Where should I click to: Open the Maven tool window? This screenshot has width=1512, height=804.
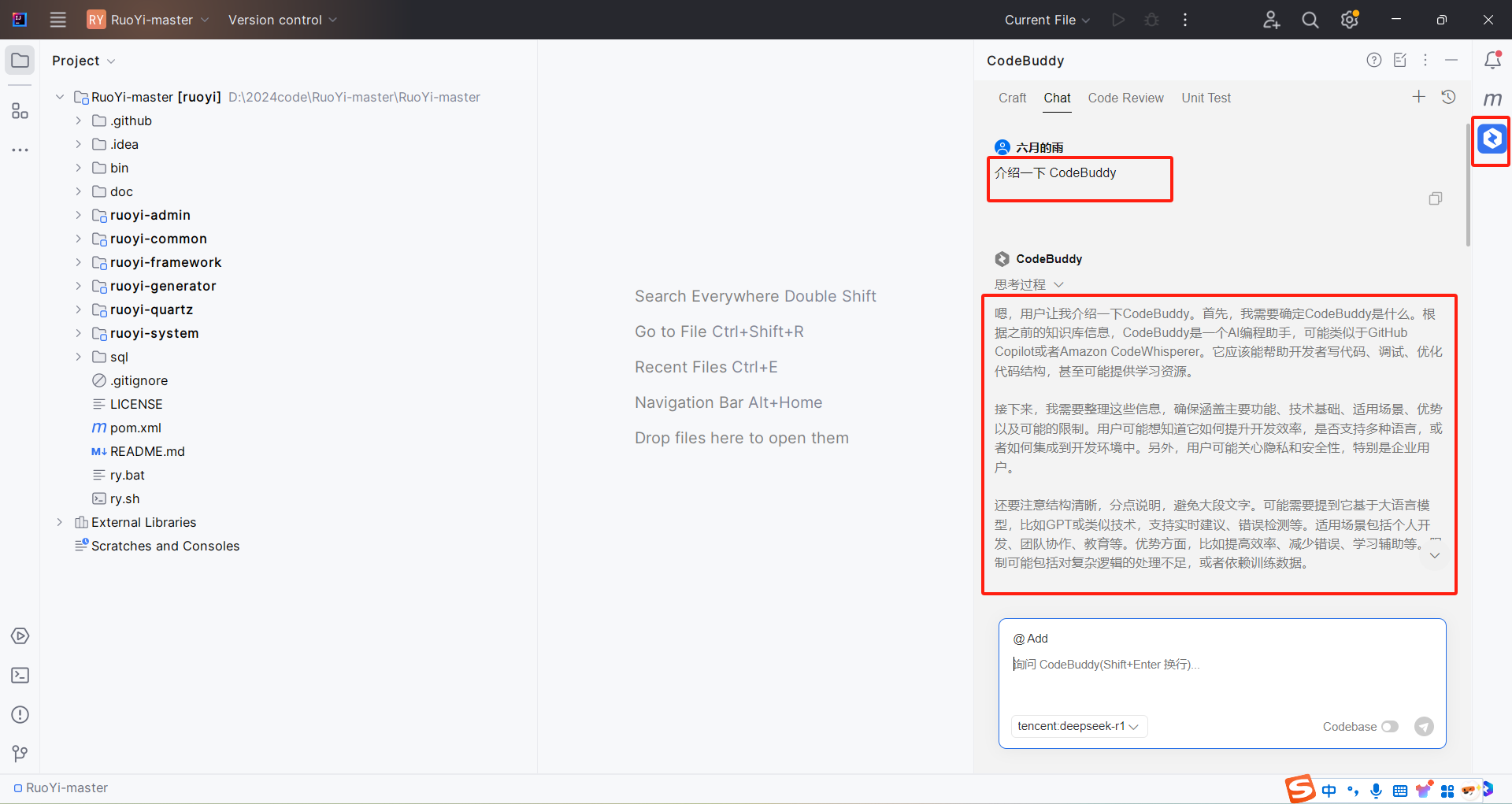1492,99
